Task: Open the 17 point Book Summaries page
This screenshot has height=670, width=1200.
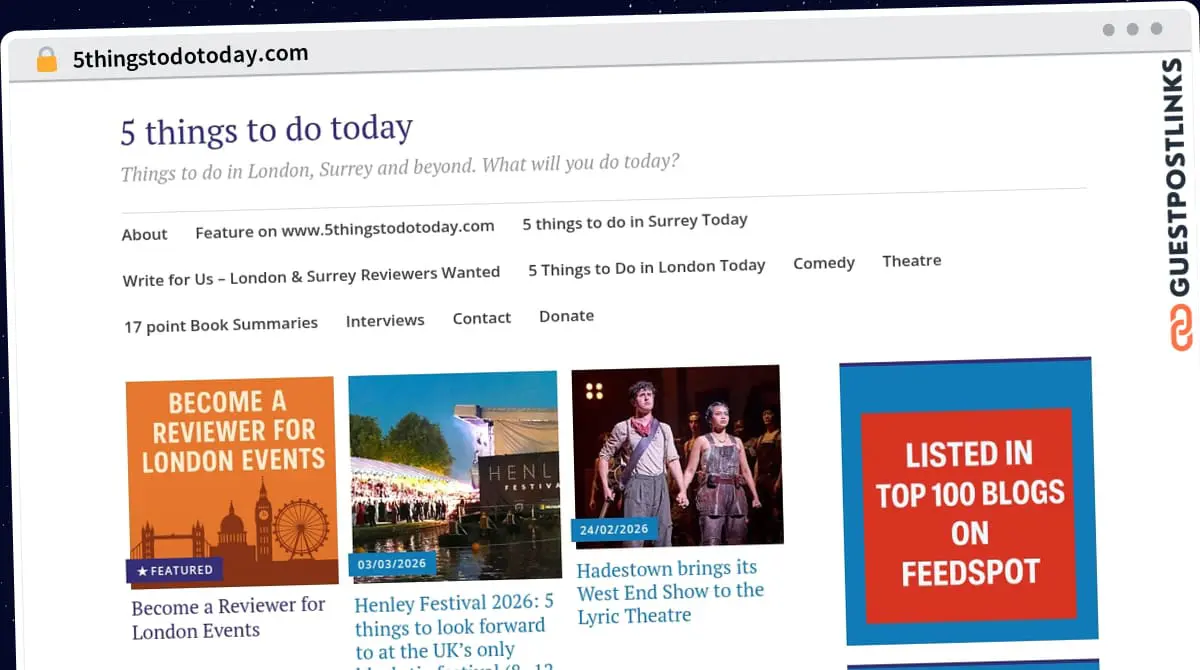Action: 220,323
